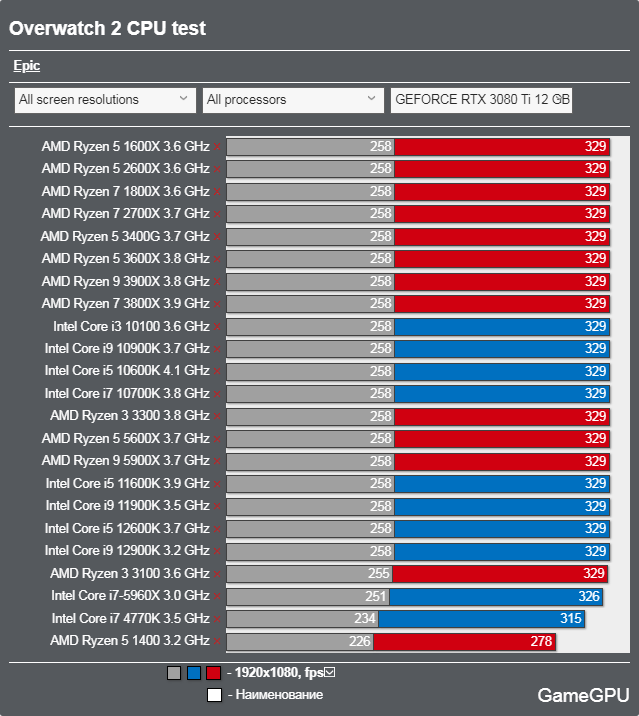
Task: Remove AMD Ryzen 5 1400 row via red X
Action: [x=217, y=642]
